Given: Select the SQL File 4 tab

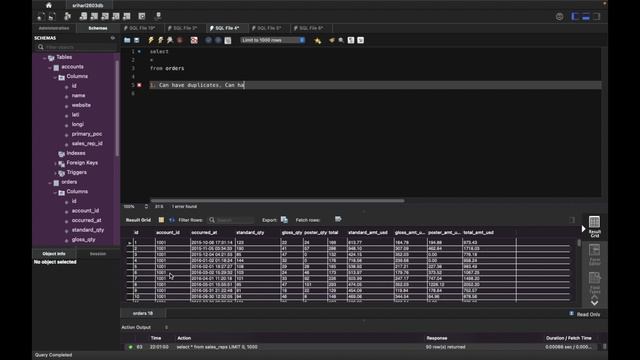Looking at the screenshot, I should coord(225,28).
